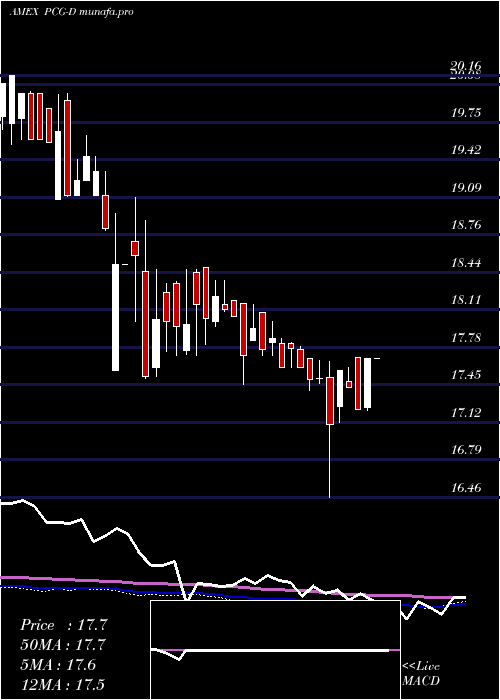Select the 17.45 price axis label
Viewport: 500px width, 700px height.
click(x=466, y=375)
